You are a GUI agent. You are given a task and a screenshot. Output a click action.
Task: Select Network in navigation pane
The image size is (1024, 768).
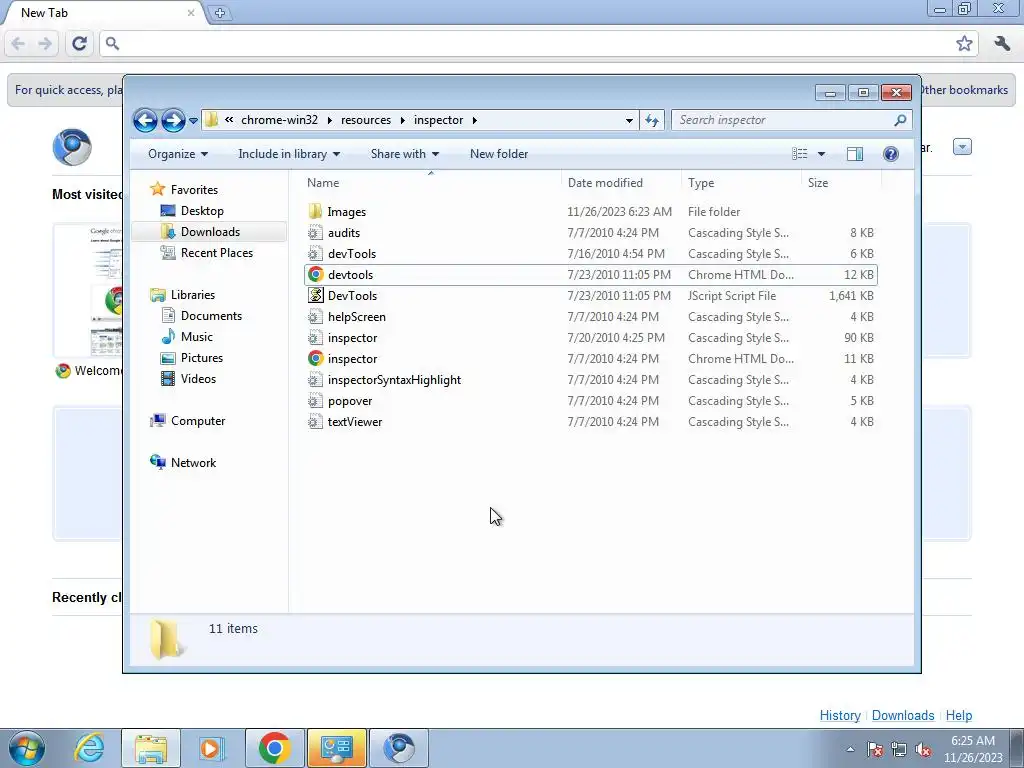(193, 462)
